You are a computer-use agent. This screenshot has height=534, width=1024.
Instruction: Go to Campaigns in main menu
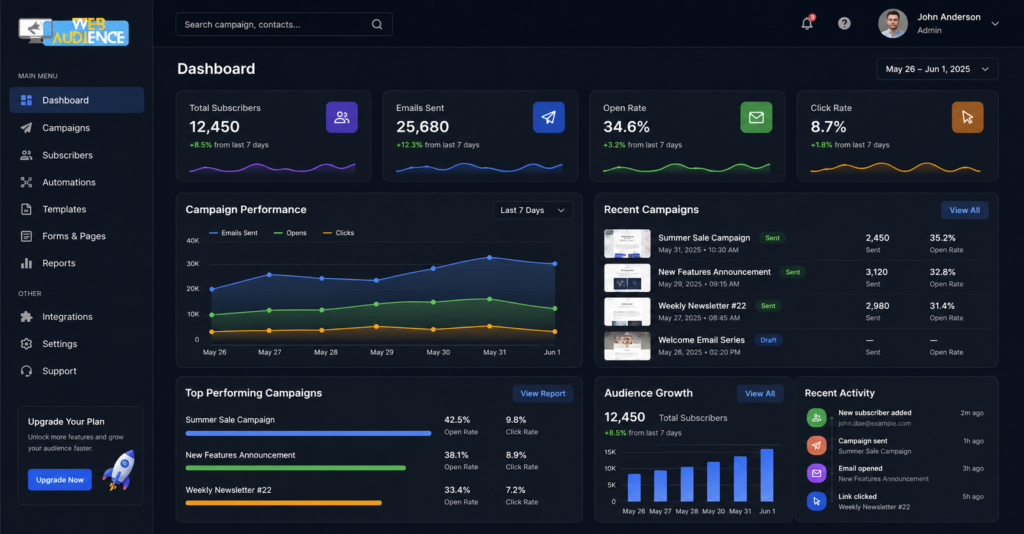coord(76,128)
